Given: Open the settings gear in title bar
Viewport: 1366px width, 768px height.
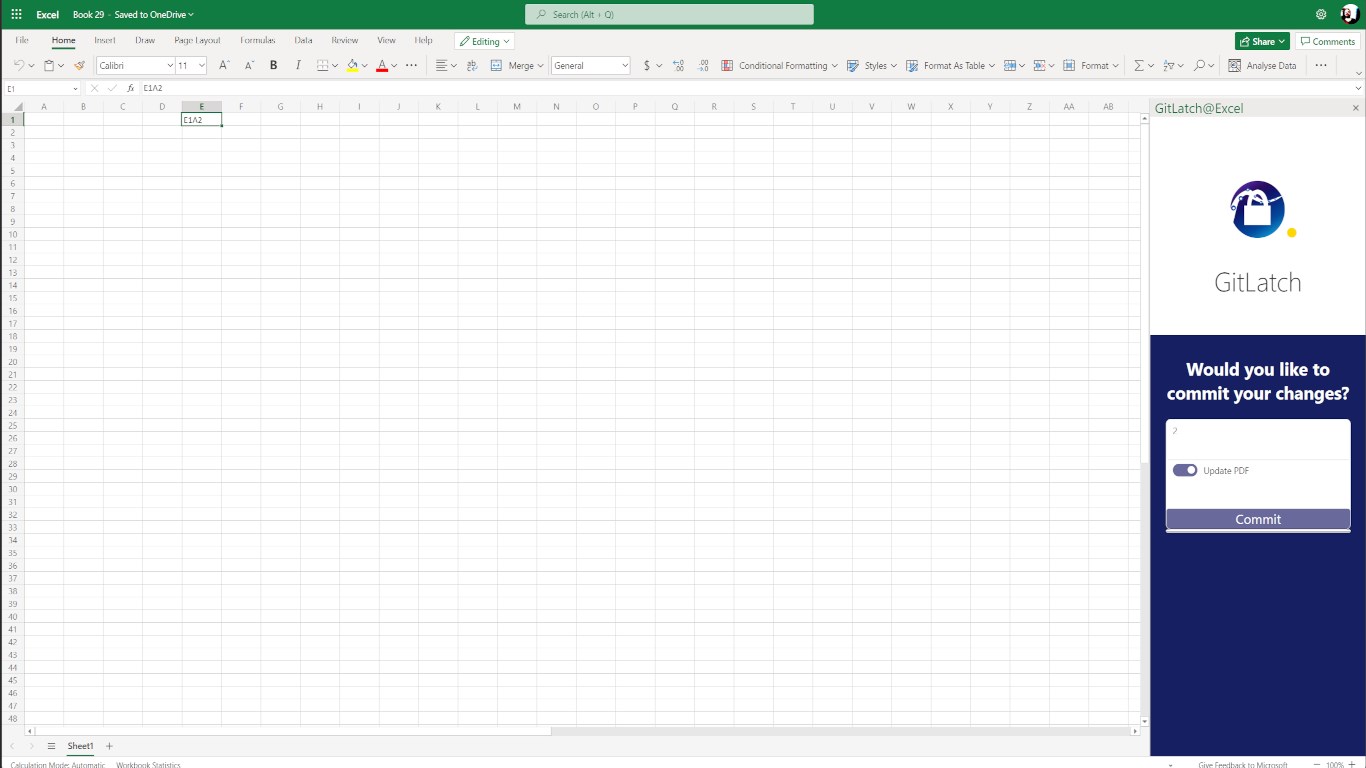Looking at the screenshot, I should coord(1321,14).
